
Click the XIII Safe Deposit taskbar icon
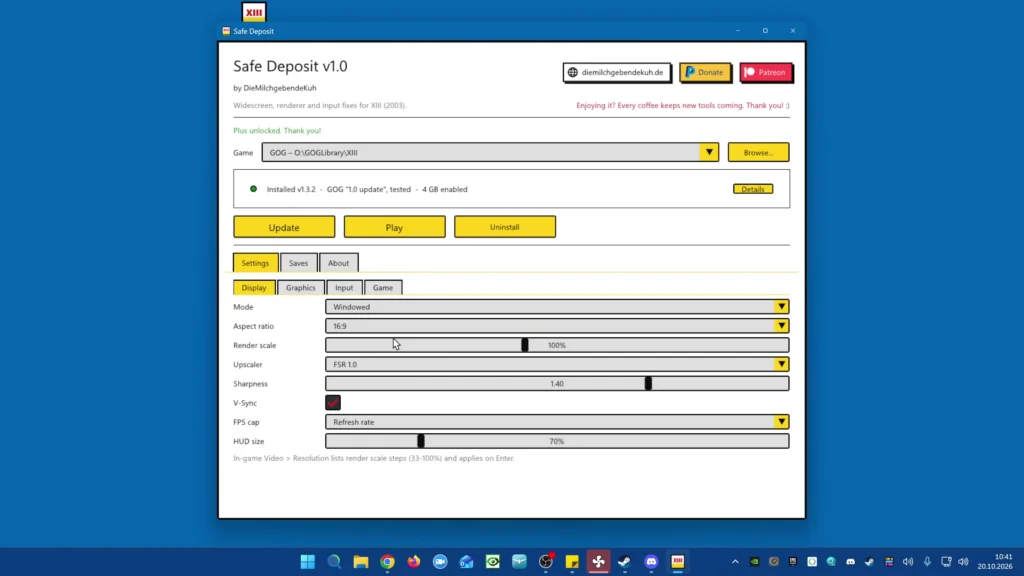pos(678,562)
